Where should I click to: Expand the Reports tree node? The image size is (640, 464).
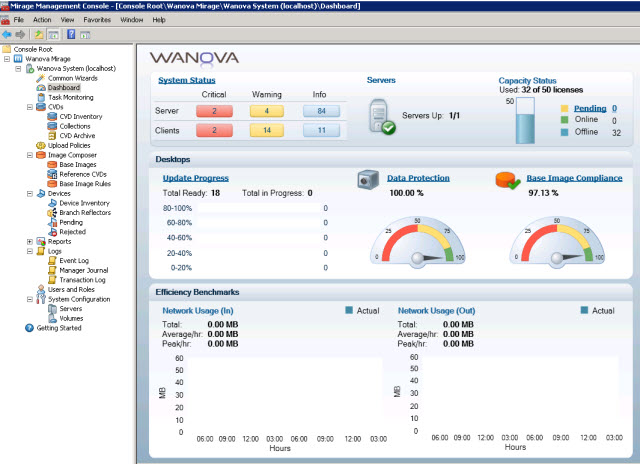click(x=30, y=242)
